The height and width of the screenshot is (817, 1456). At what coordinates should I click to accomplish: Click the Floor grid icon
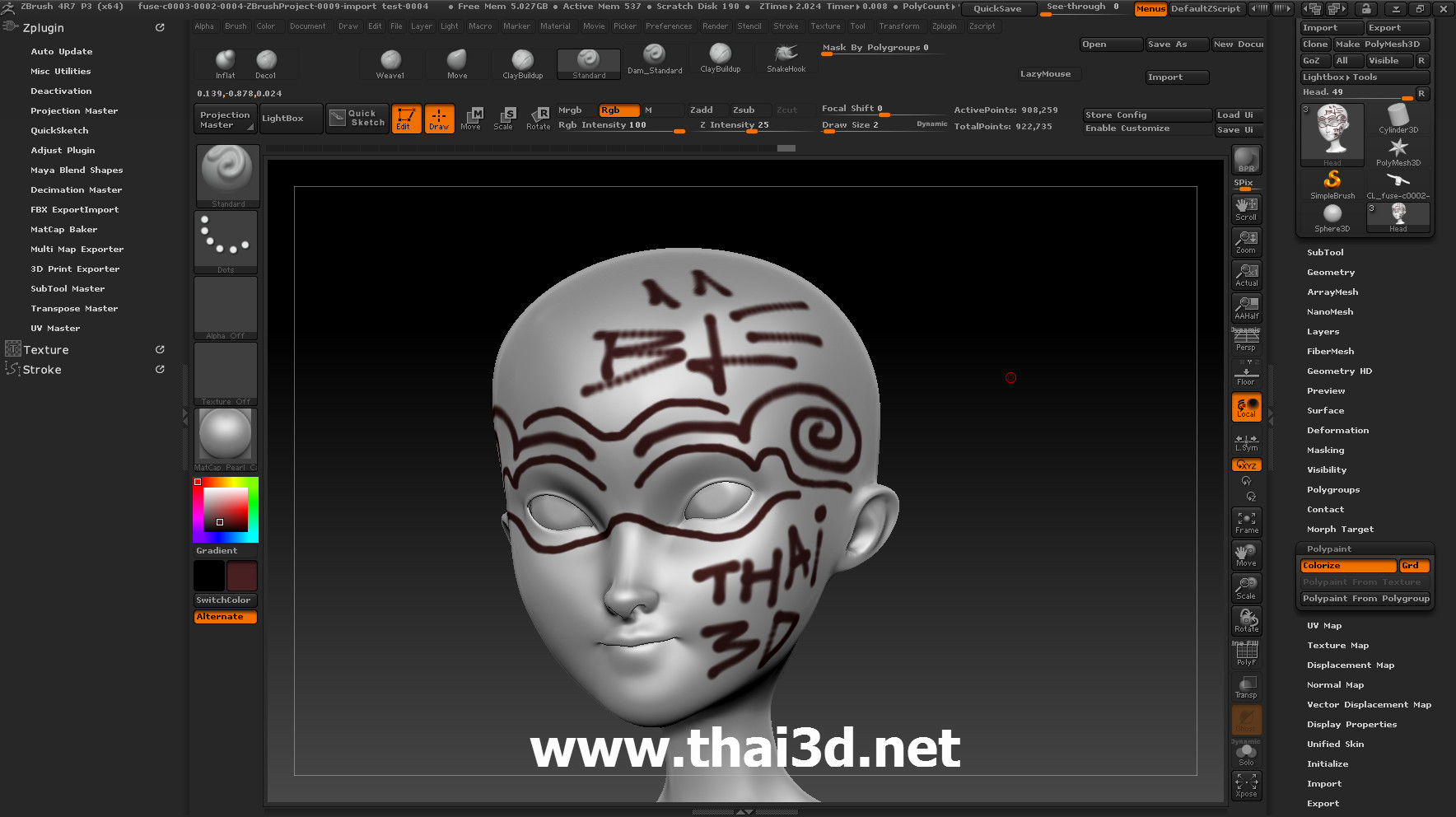click(1246, 374)
